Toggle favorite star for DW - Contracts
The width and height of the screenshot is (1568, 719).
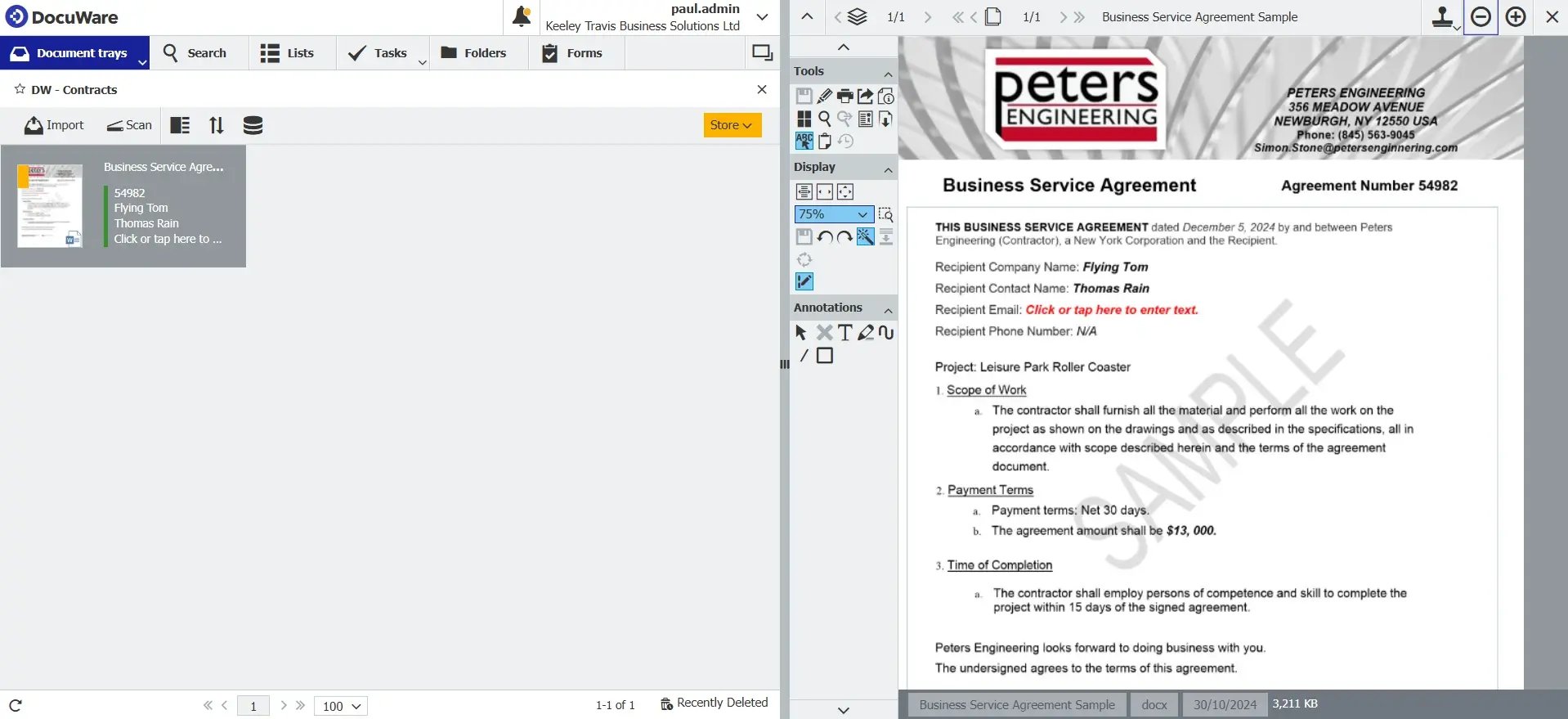tap(20, 89)
